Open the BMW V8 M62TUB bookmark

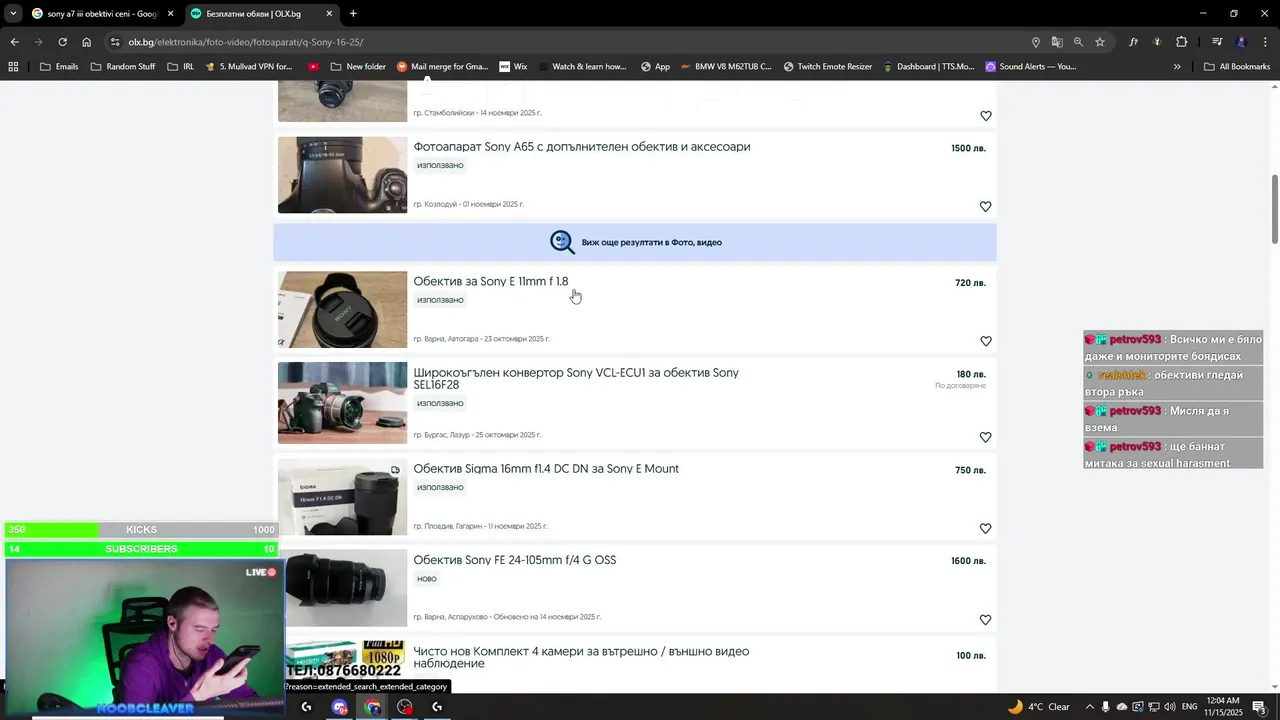point(726,67)
